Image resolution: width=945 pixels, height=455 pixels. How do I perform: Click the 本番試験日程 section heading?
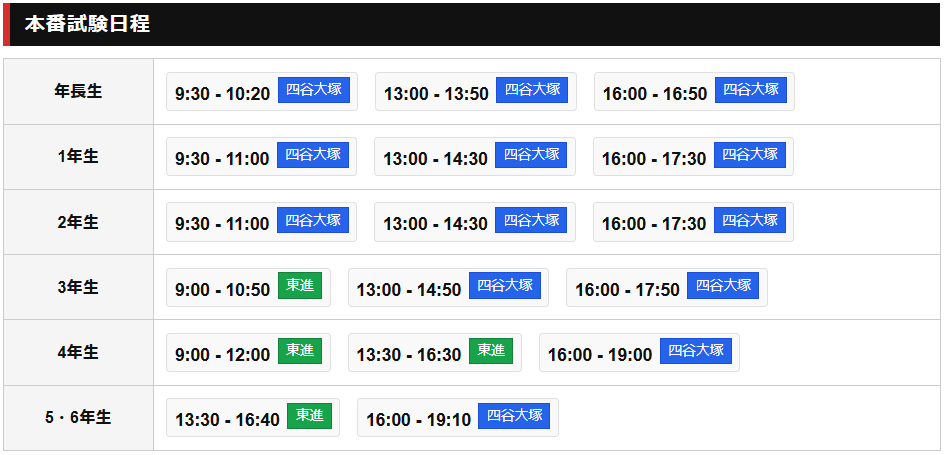point(88,24)
